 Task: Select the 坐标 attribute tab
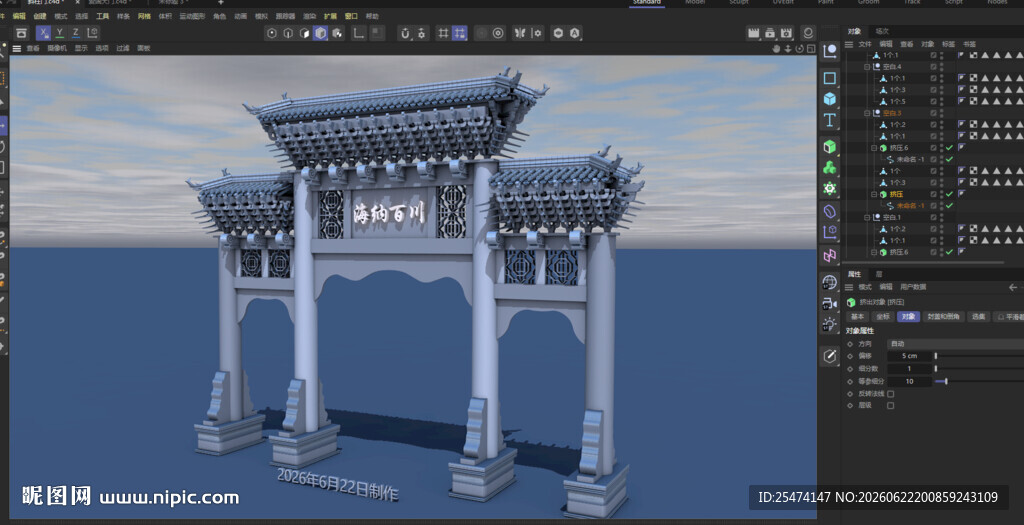click(883, 317)
